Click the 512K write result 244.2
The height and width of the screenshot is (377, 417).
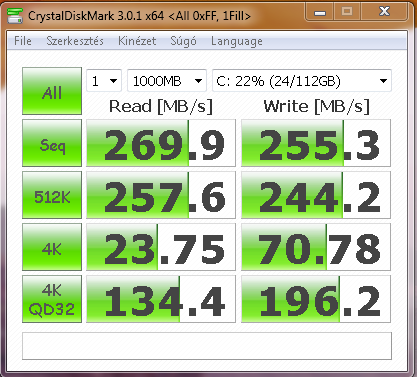point(316,195)
